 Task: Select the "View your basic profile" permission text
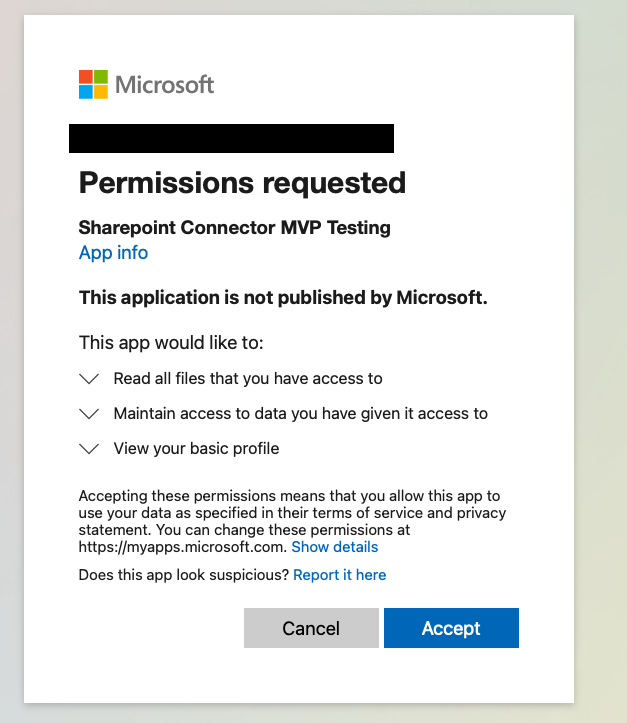pyautogui.click(x=196, y=448)
